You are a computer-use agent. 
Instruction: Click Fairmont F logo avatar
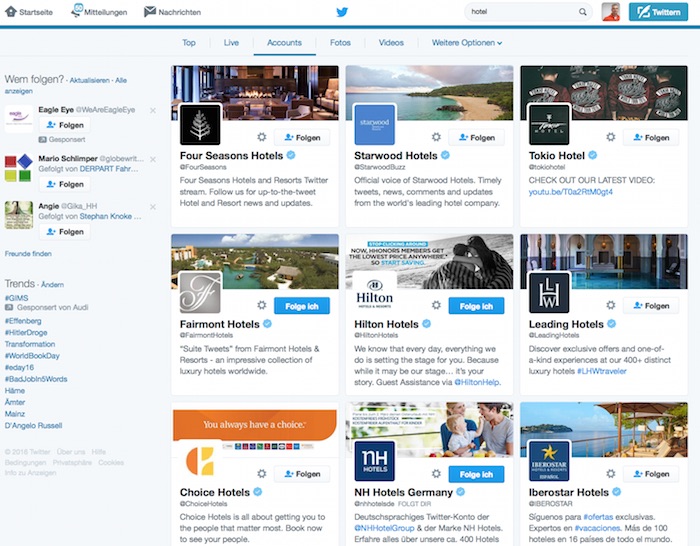(200, 293)
